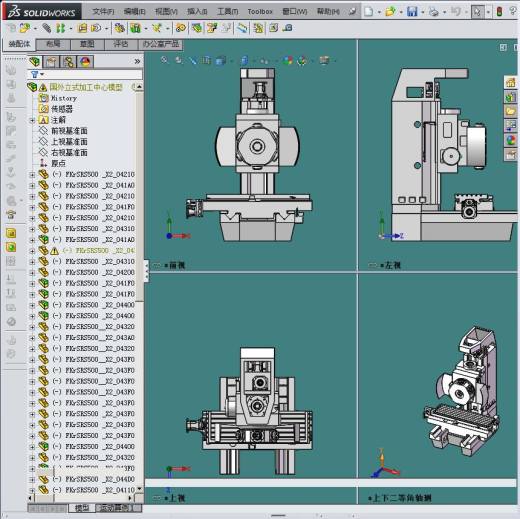
Task: Click the Section View icon
Action: (207, 60)
